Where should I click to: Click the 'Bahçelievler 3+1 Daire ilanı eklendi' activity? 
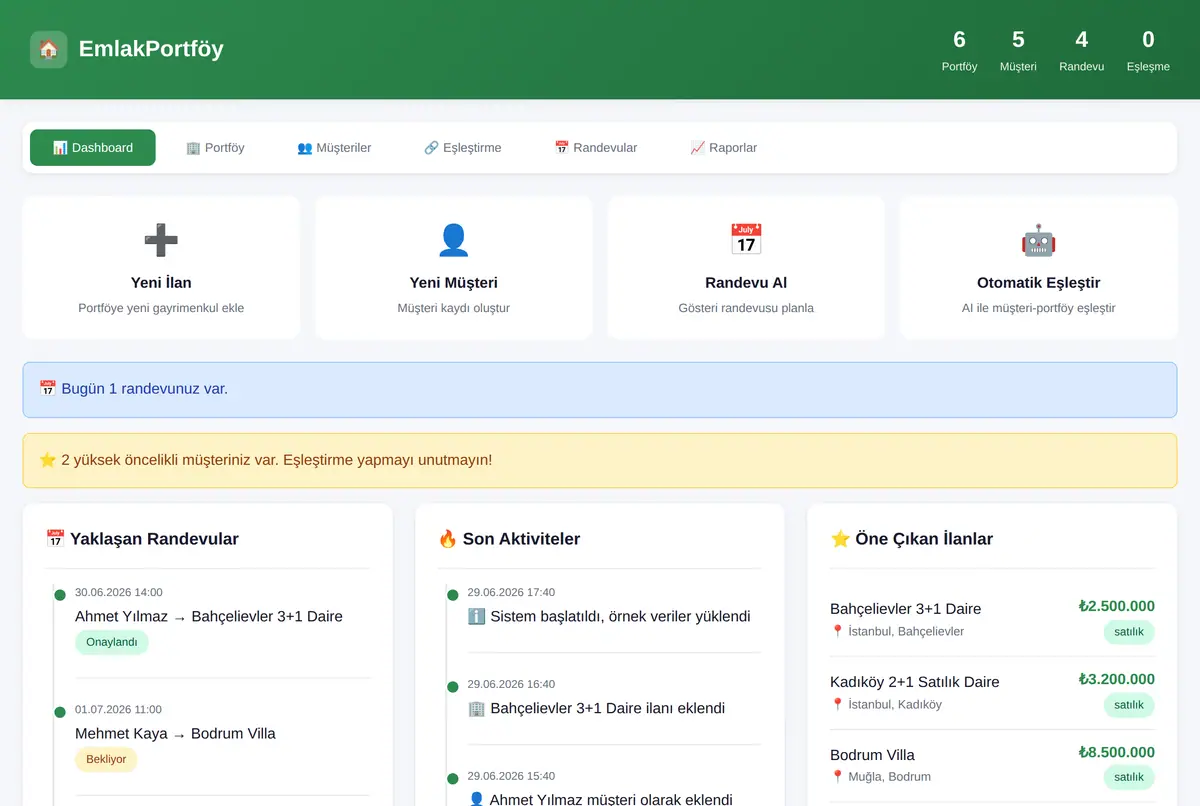[x=596, y=708]
